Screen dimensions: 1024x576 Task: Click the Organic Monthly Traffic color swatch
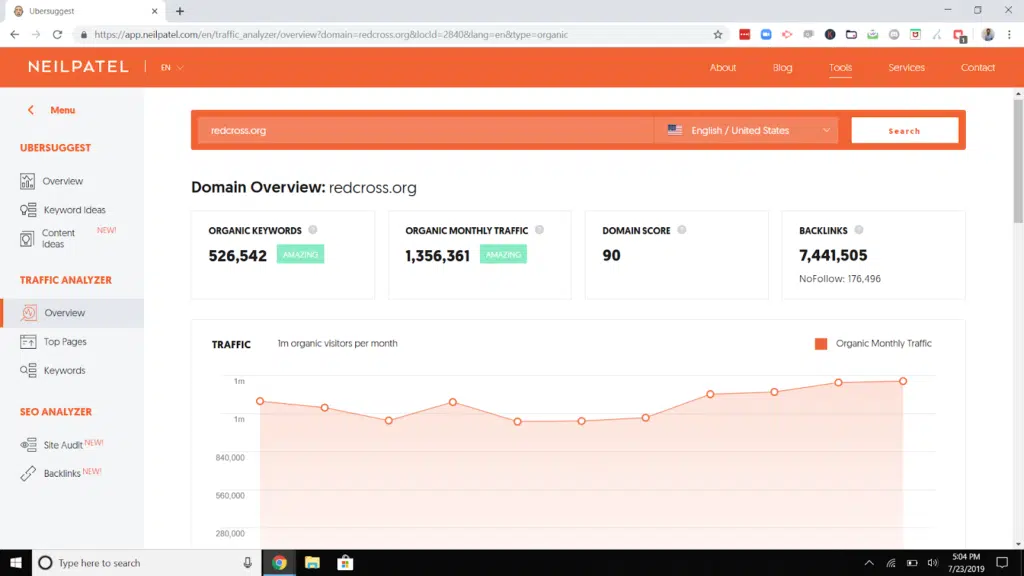coord(821,343)
